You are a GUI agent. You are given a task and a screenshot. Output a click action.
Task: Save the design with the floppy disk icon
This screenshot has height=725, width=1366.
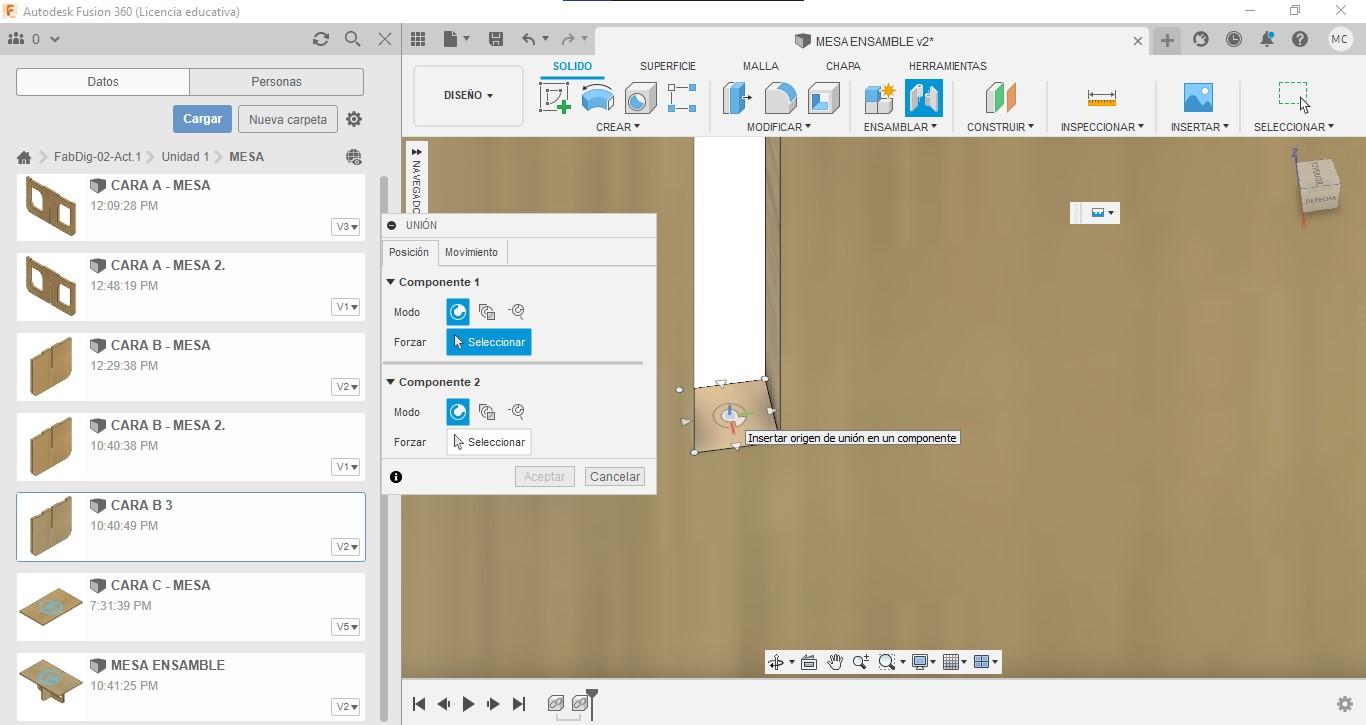[x=495, y=39]
